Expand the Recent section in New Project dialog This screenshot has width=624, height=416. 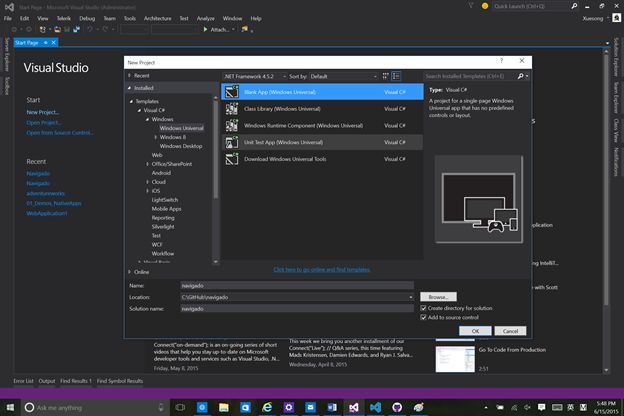pos(129,76)
